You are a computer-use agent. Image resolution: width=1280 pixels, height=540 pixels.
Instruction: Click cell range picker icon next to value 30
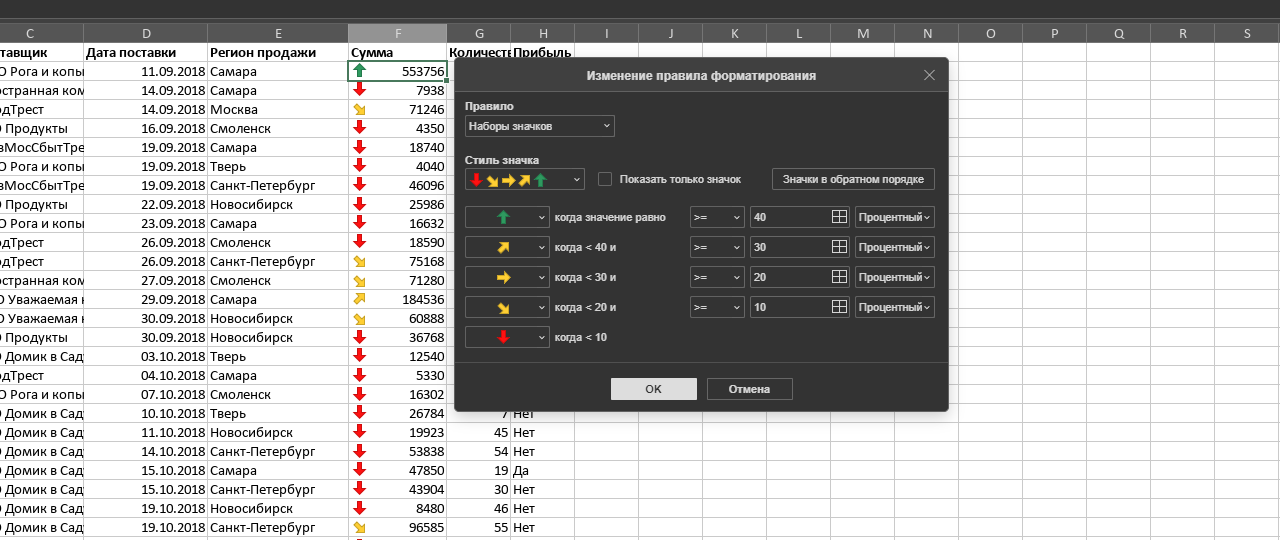coord(839,247)
